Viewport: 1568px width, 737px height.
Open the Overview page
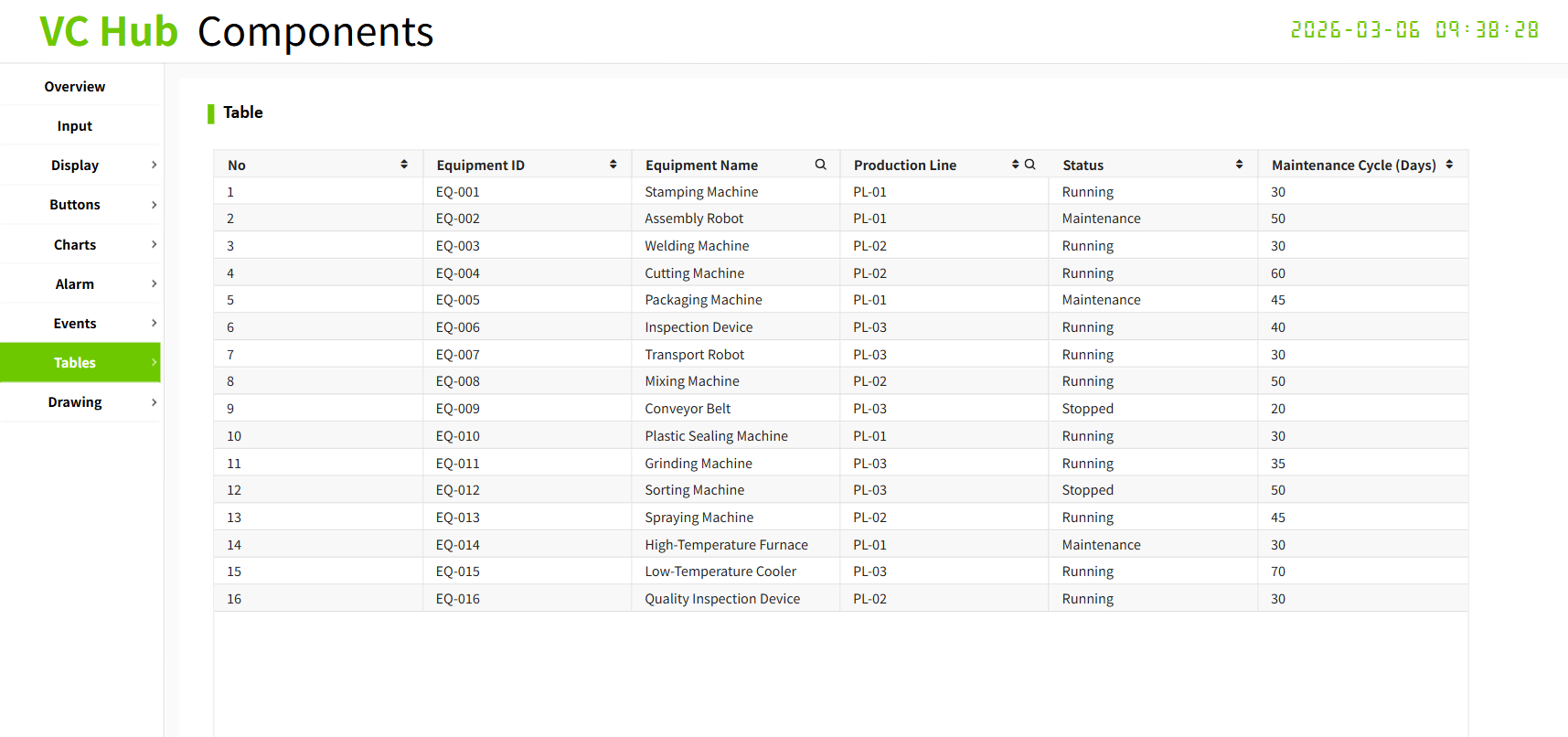click(75, 87)
